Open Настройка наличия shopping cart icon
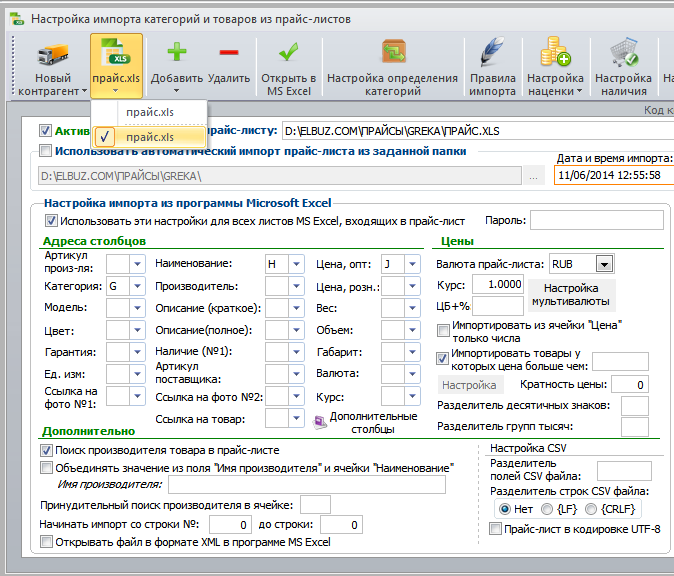 (624, 52)
